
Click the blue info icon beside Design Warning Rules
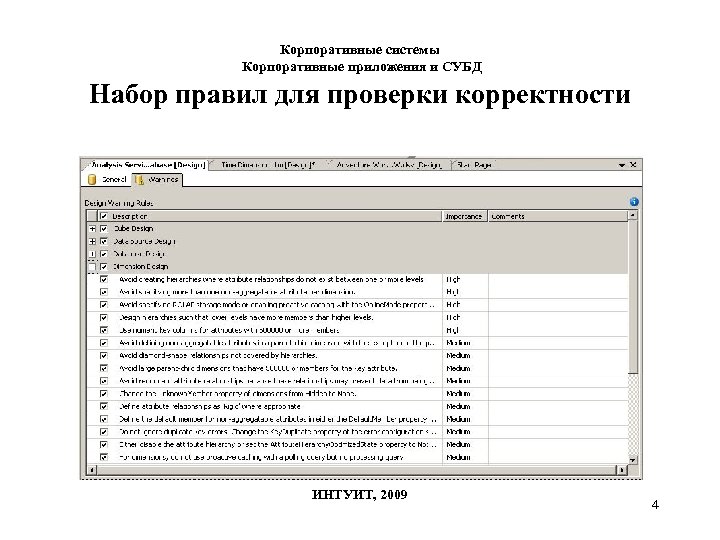click(634, 202)
